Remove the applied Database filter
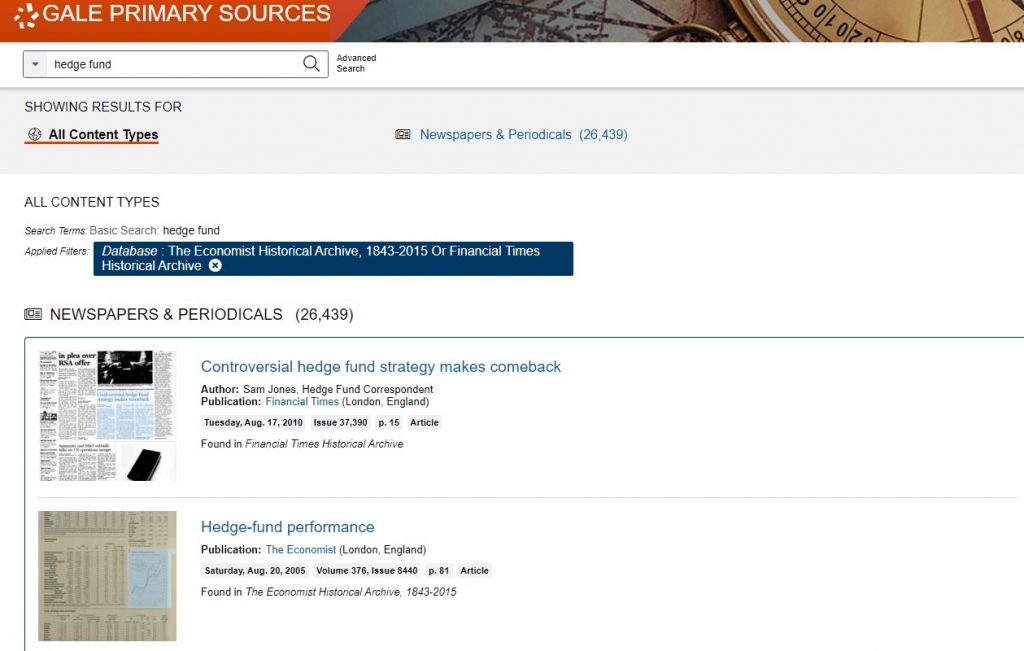 tap(215, 266)
